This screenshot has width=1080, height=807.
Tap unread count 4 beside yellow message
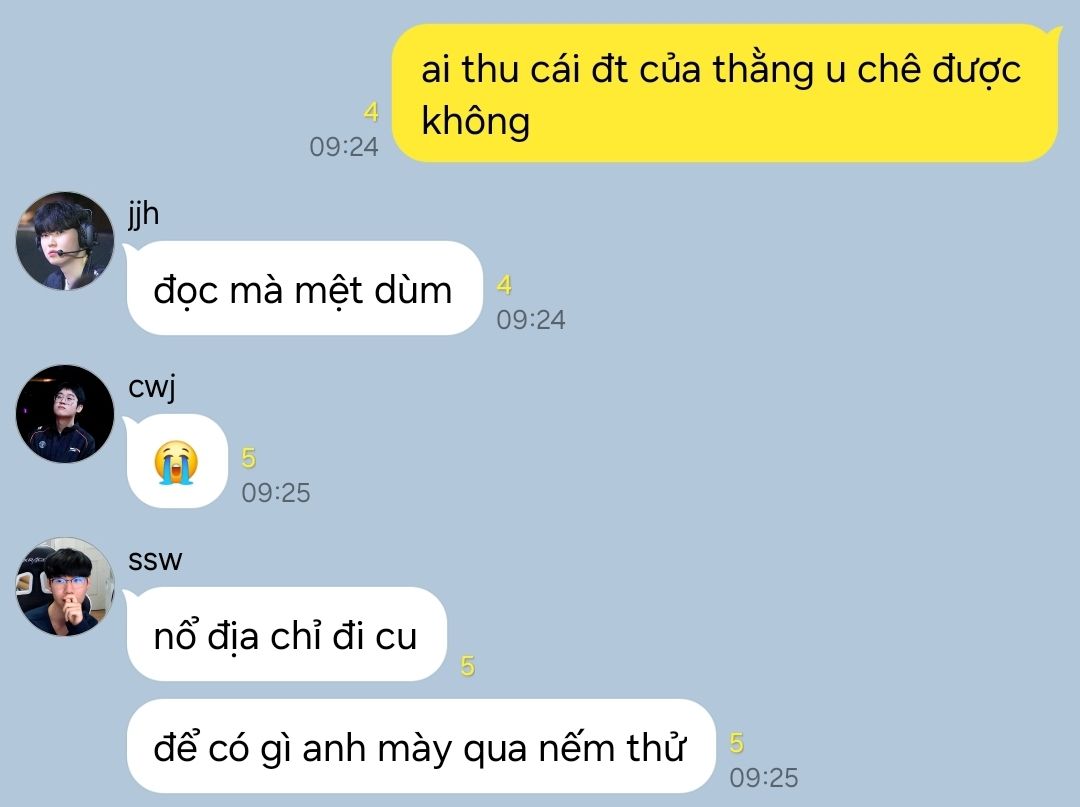371,112
